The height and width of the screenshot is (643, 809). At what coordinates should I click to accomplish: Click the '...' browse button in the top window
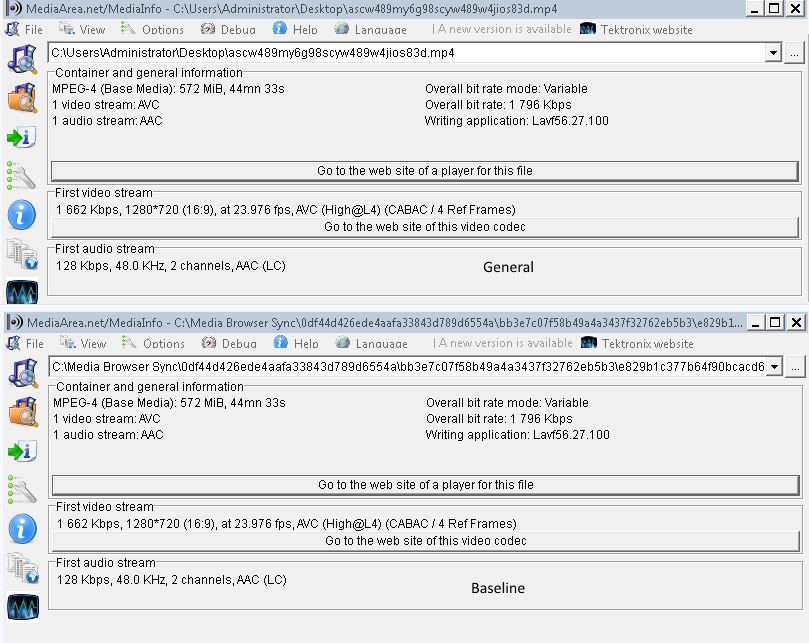[x=794, y=53]
